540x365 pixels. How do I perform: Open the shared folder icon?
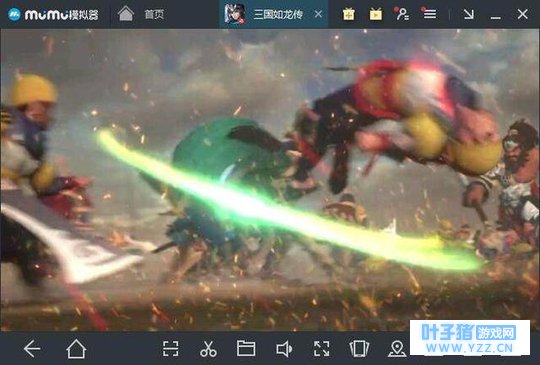[246, 348]
